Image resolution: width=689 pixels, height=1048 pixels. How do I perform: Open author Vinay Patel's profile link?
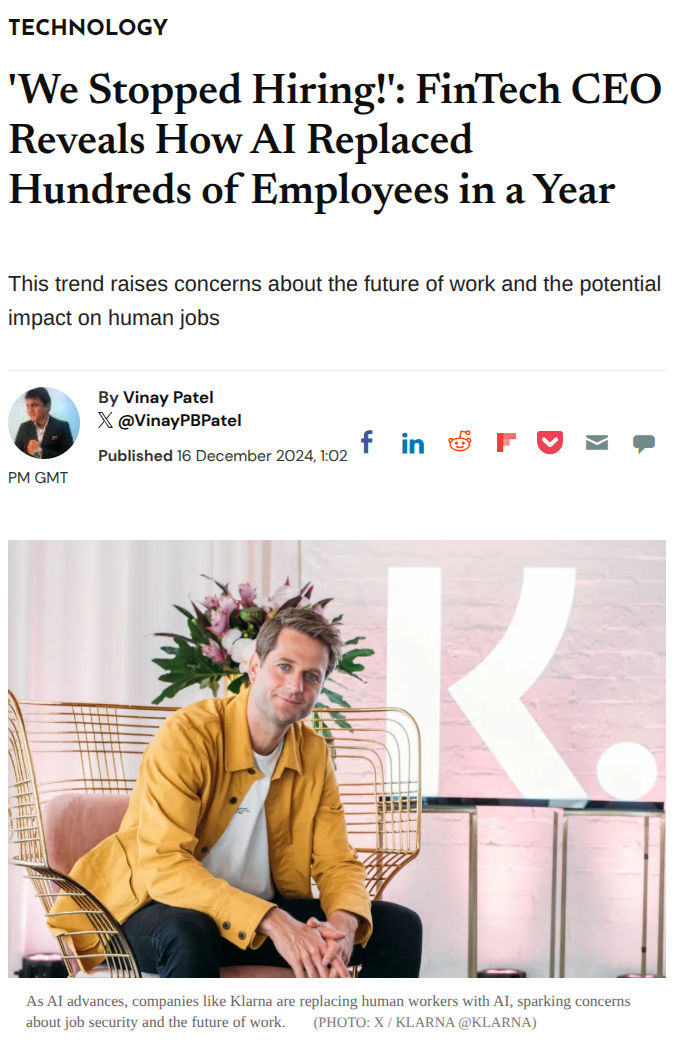pyautogui.click(x=168, y=397)
